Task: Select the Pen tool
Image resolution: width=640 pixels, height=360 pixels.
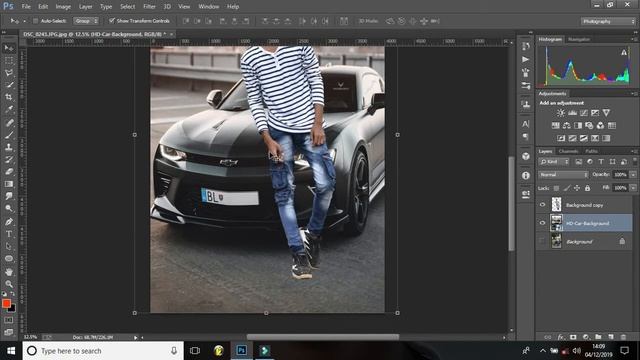Action: tap(9, 222)
